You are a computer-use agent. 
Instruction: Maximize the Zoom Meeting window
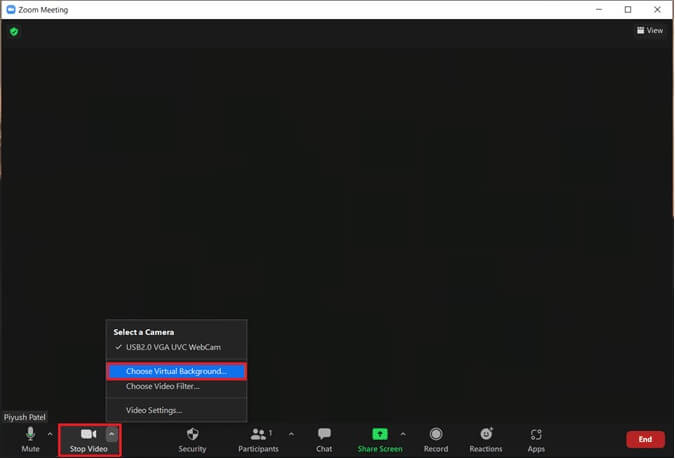click(x=628, y=9)
